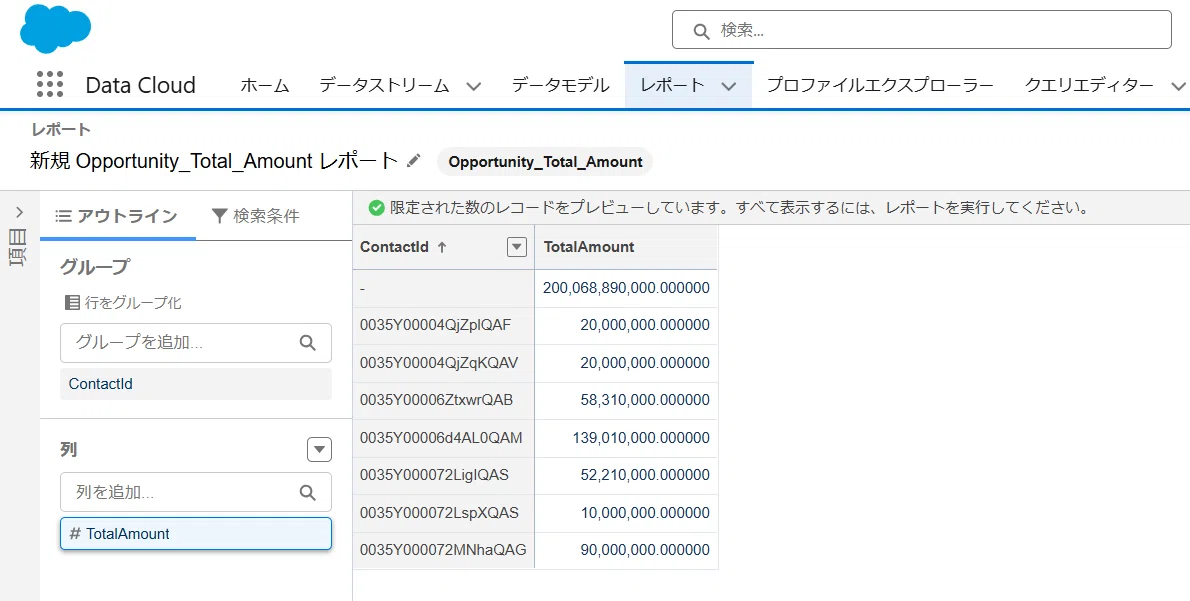
Task: Open the データモデル tab
Action: [561, 85]
